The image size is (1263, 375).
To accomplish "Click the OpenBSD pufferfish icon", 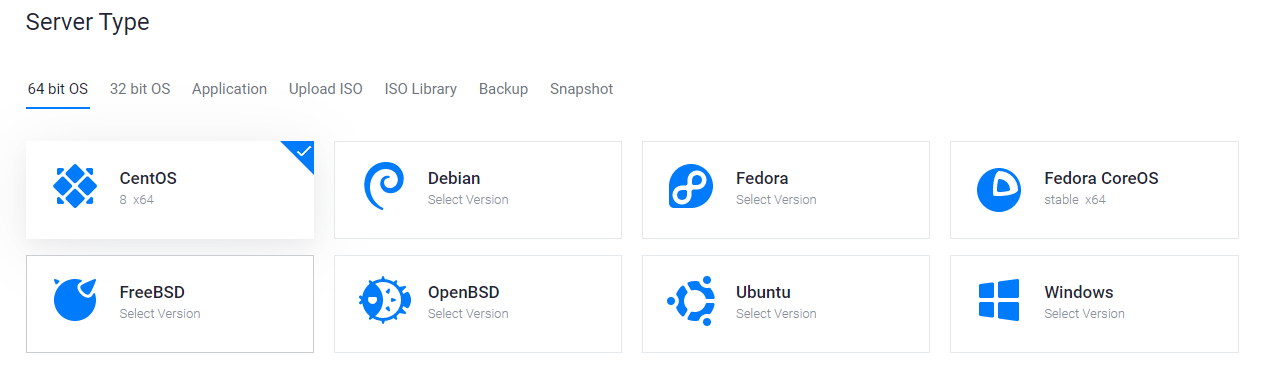I will point(385,299).
